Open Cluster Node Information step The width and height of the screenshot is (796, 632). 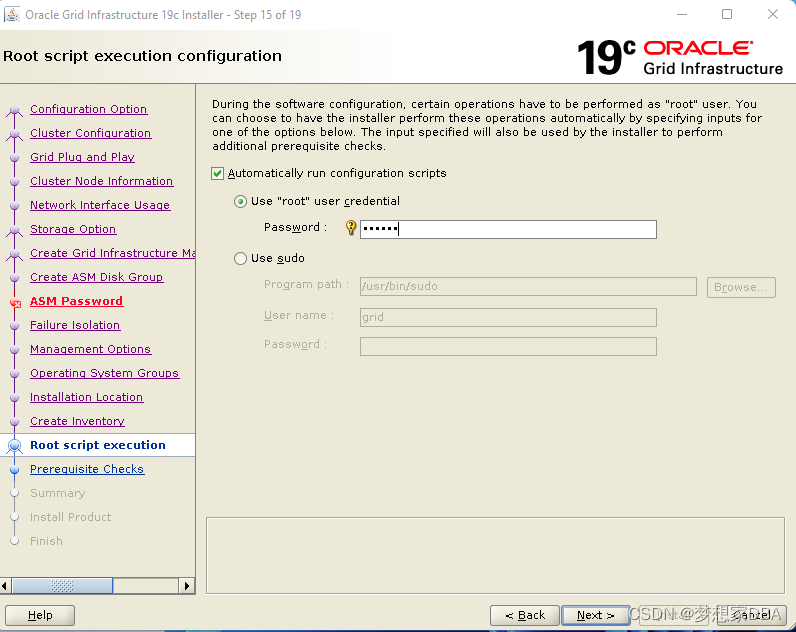tap(102, 181)
